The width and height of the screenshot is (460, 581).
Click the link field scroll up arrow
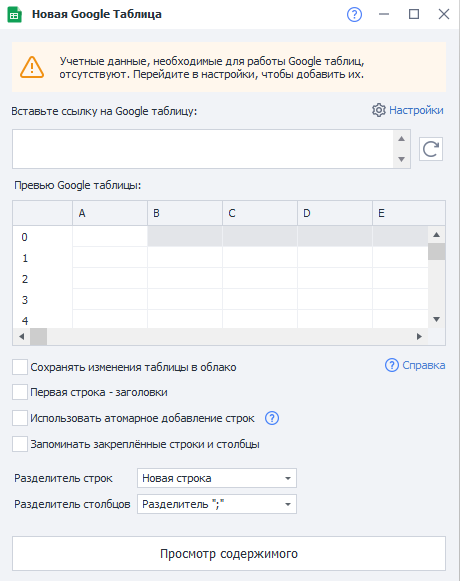(x=401, y=139)
